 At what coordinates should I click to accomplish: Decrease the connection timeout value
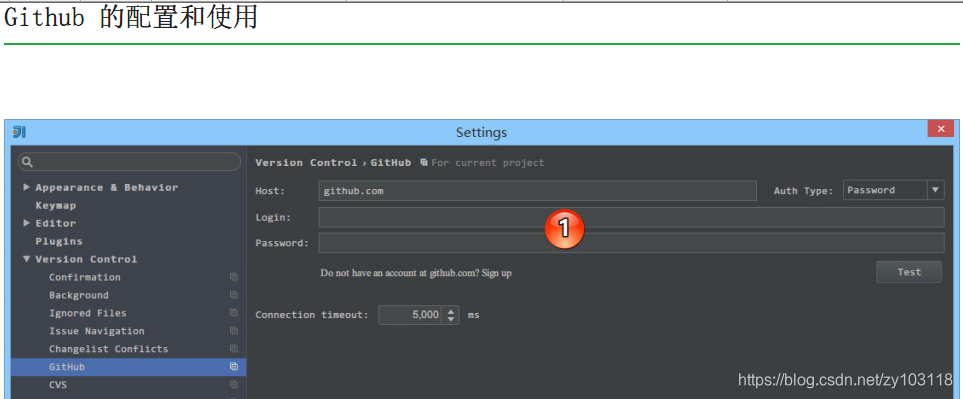tap(451, 319)
